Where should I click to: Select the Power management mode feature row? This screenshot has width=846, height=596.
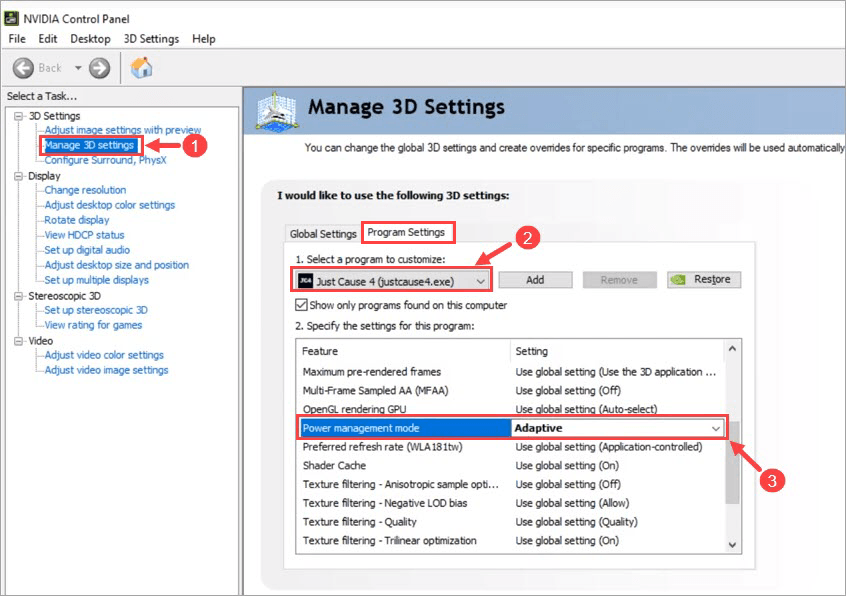click(405, 428)
